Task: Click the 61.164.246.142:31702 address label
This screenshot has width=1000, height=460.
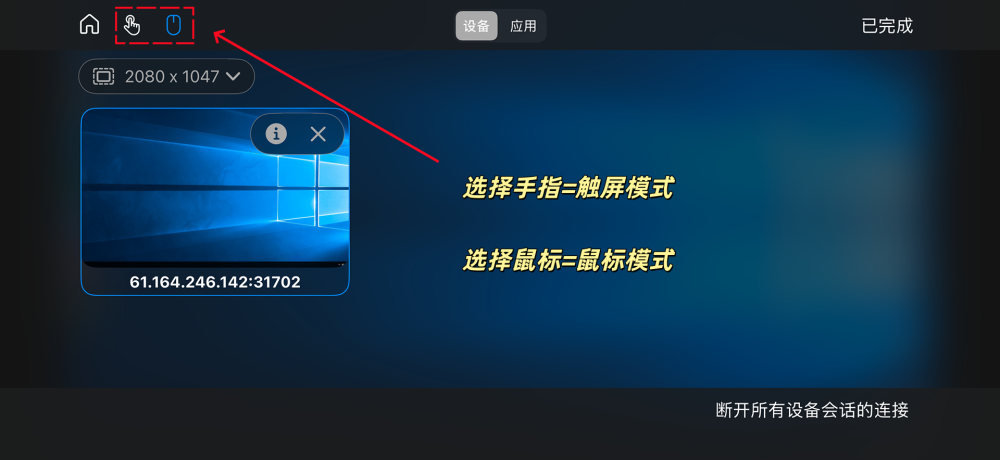Action: (x=215, y=282)
